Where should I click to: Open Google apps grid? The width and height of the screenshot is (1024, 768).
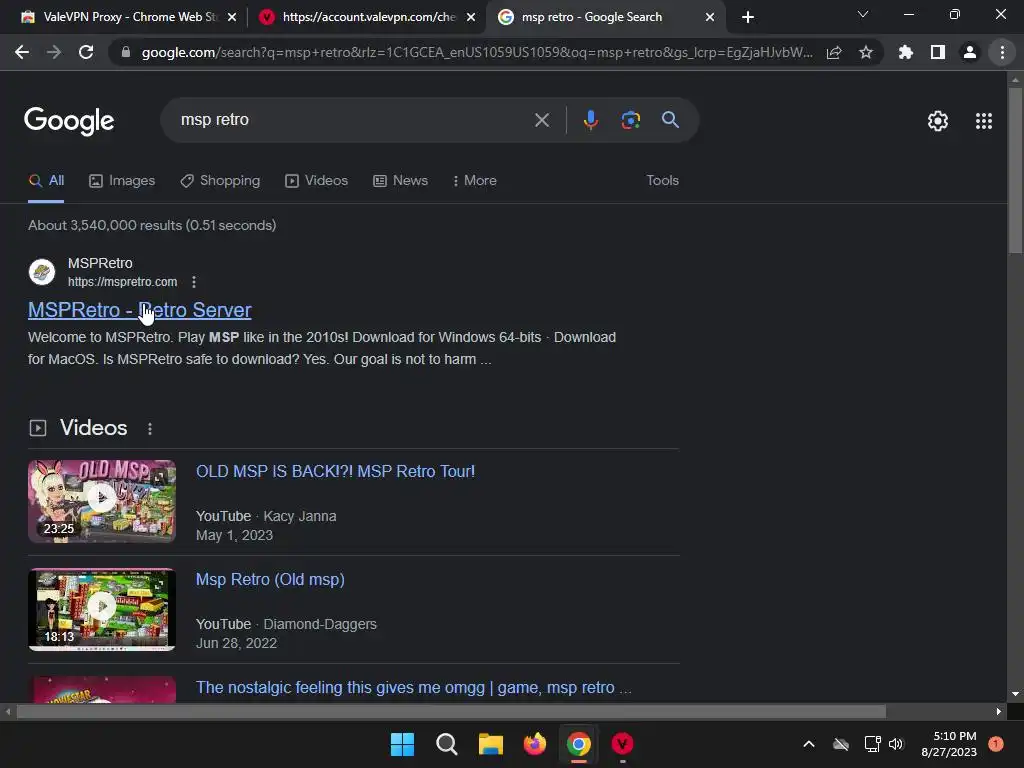(x=984, y=121)
